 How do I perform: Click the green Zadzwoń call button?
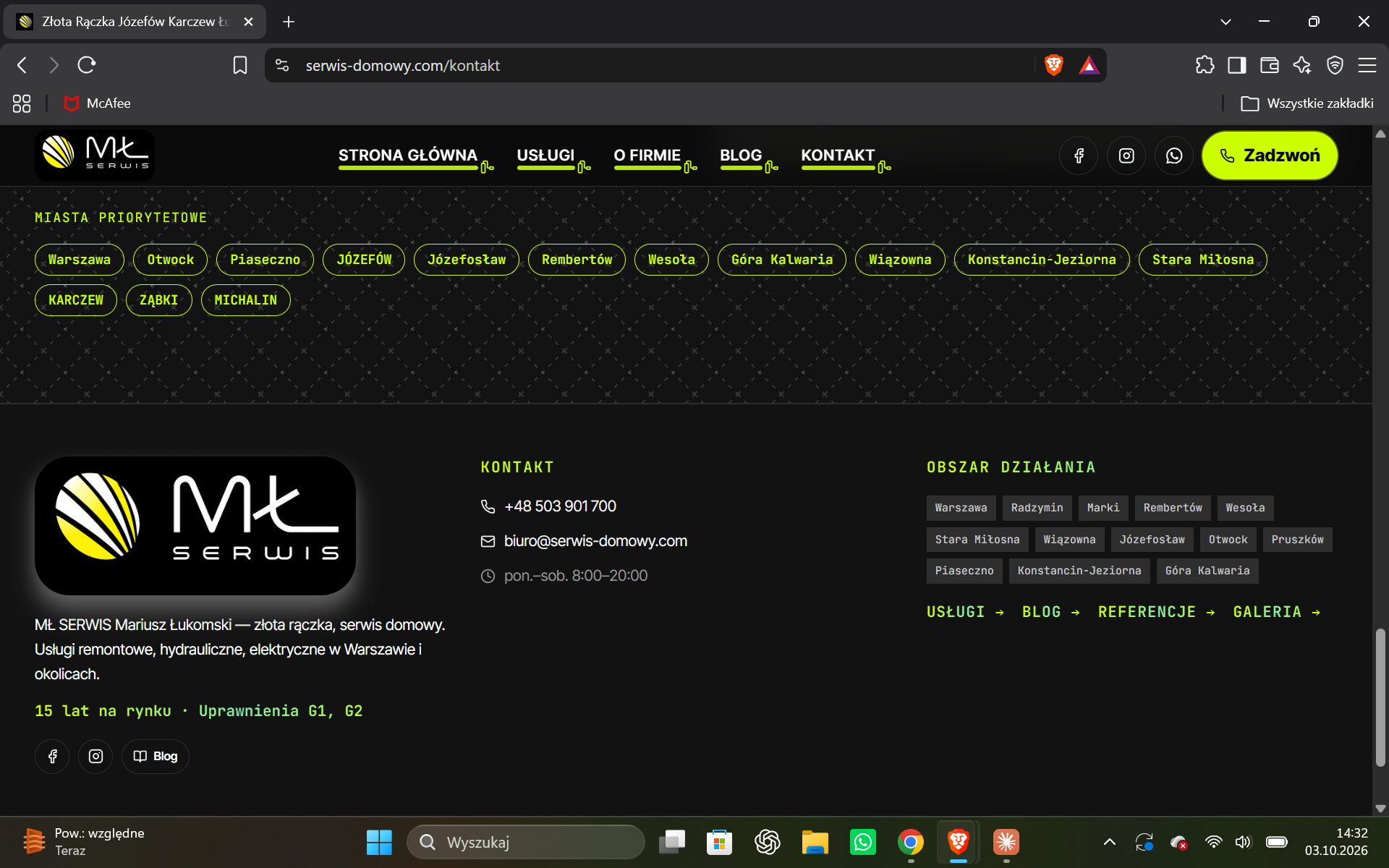pos(1270,156)
